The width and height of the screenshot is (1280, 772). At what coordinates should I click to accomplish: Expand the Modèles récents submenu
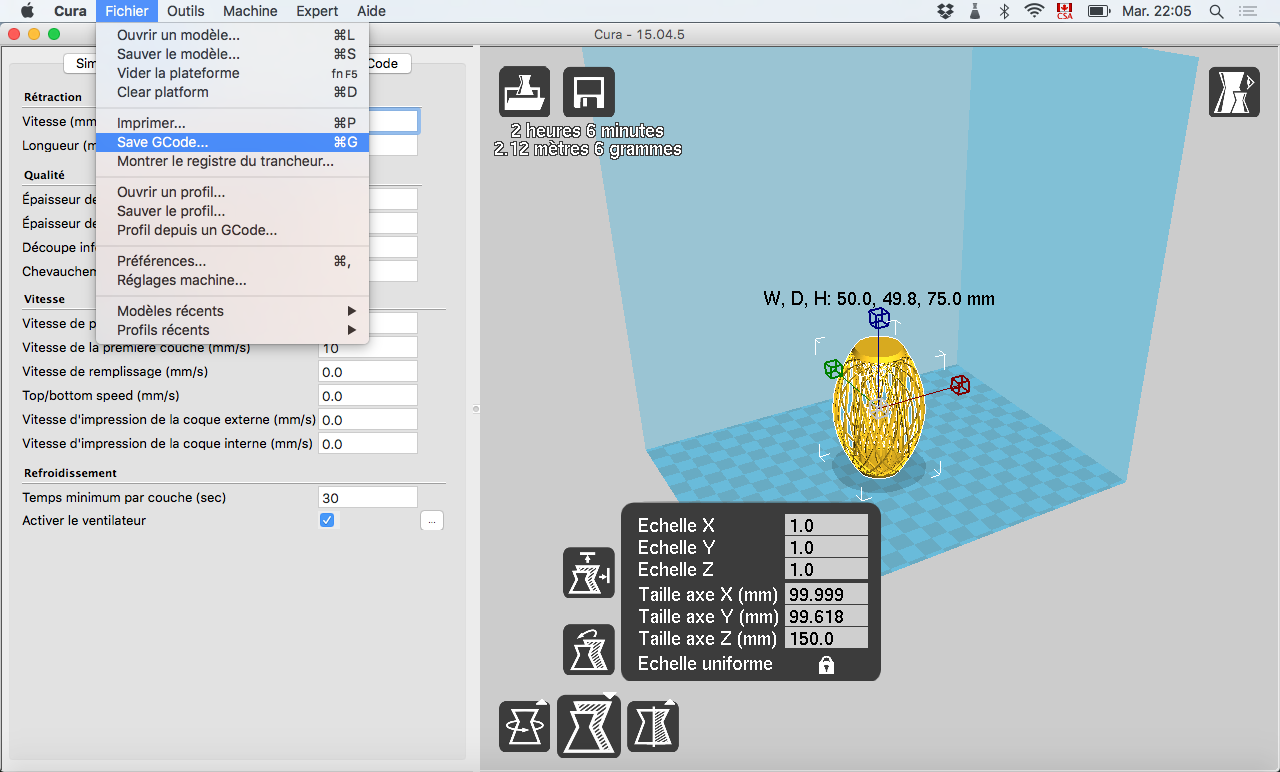[x=232, y=311]
